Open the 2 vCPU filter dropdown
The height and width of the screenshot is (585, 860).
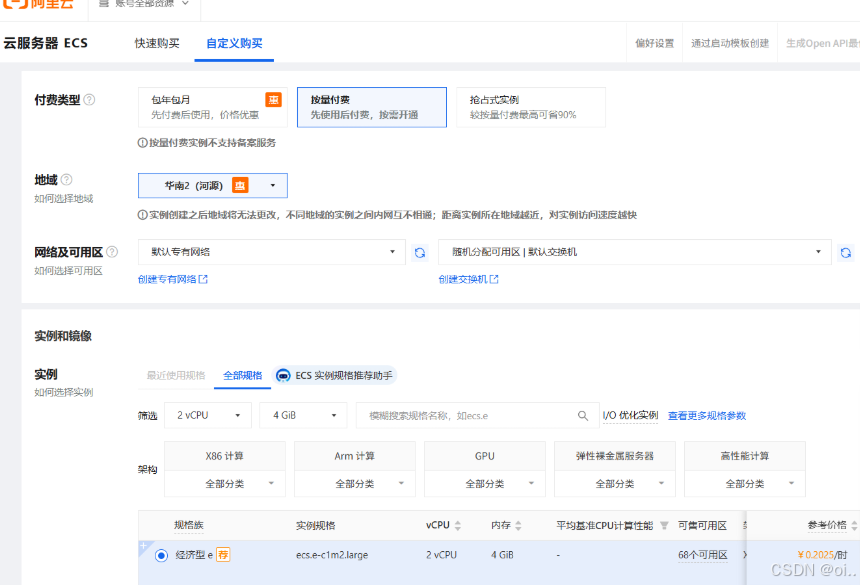click(x=208, y=416)
